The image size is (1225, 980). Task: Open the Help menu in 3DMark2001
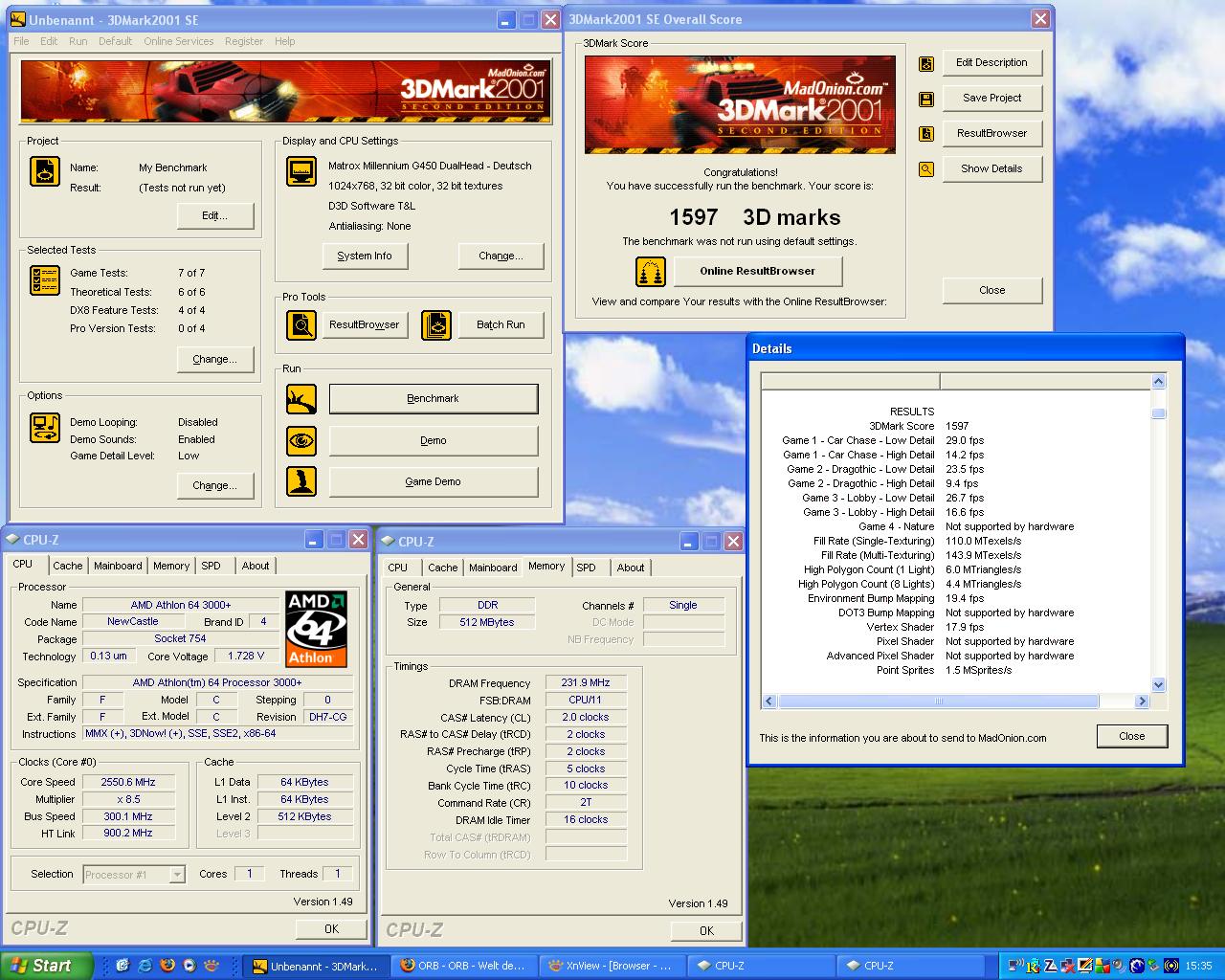(x=285, y=41)
